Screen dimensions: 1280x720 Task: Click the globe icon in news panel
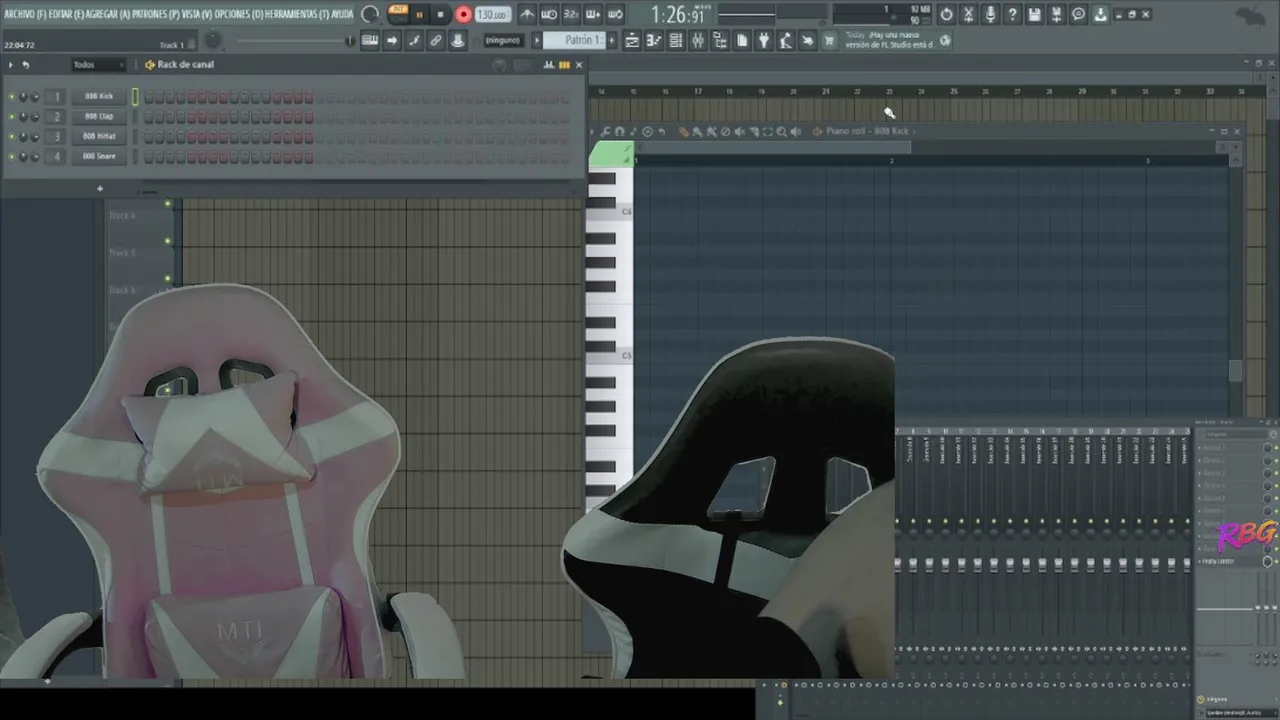pos(945,41)
